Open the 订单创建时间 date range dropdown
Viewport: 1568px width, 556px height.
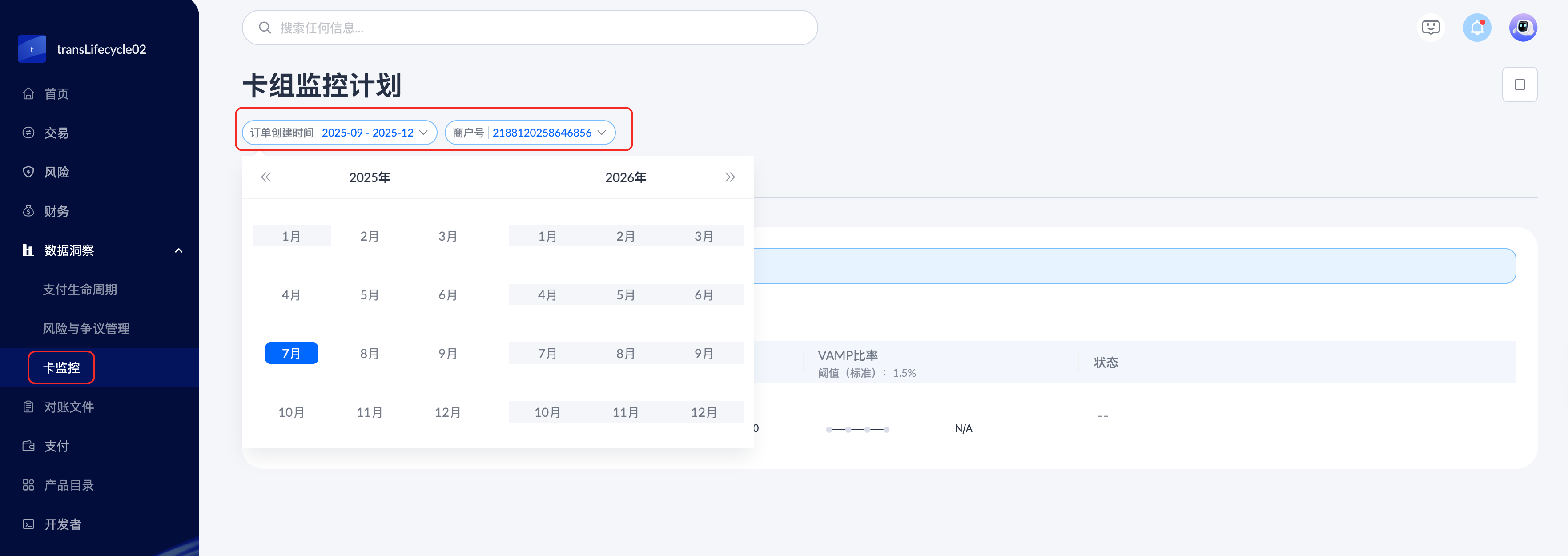[340, 133]
